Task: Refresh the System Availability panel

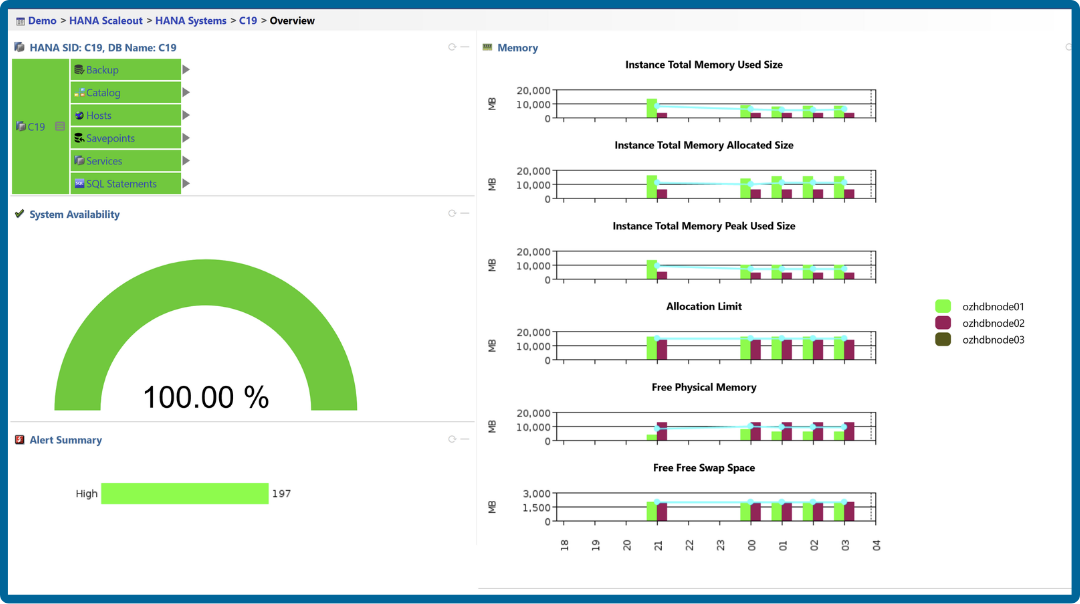Action: pos(452,214)
